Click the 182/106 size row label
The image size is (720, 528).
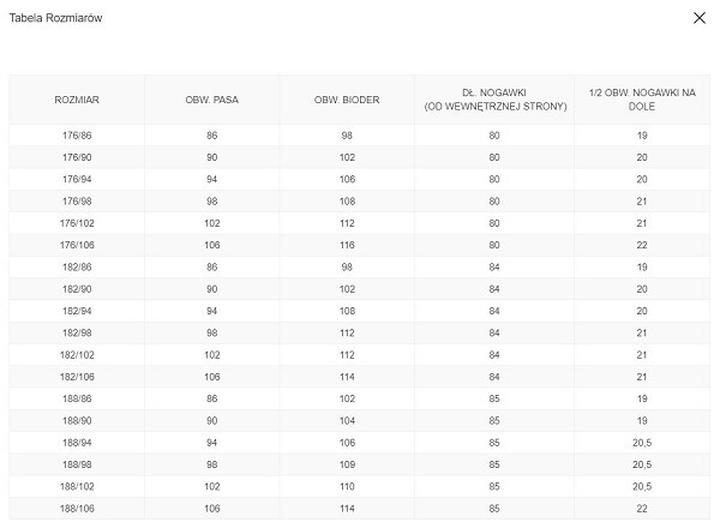point(77,376)
